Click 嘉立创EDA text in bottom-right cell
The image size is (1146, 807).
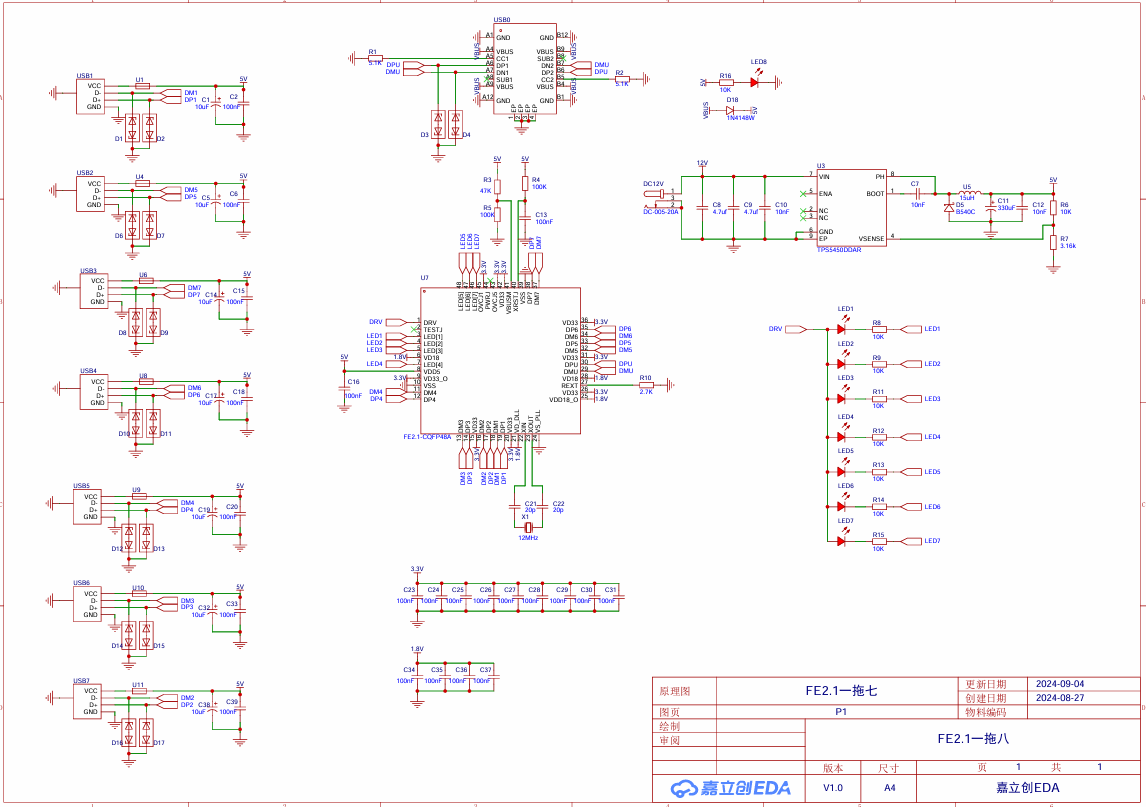pos(1028,788)
